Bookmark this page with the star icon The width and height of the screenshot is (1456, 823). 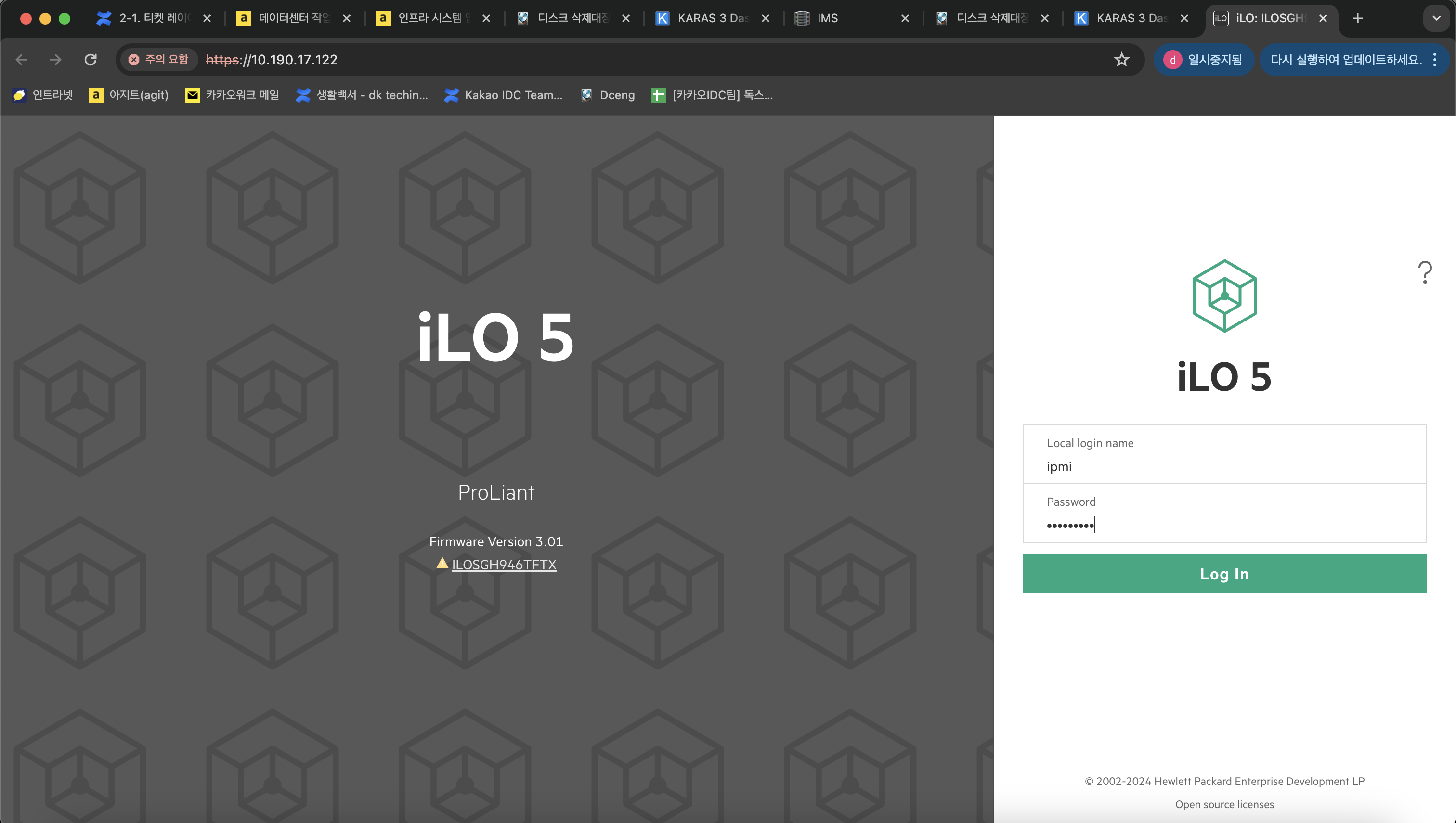[1121, 59]
